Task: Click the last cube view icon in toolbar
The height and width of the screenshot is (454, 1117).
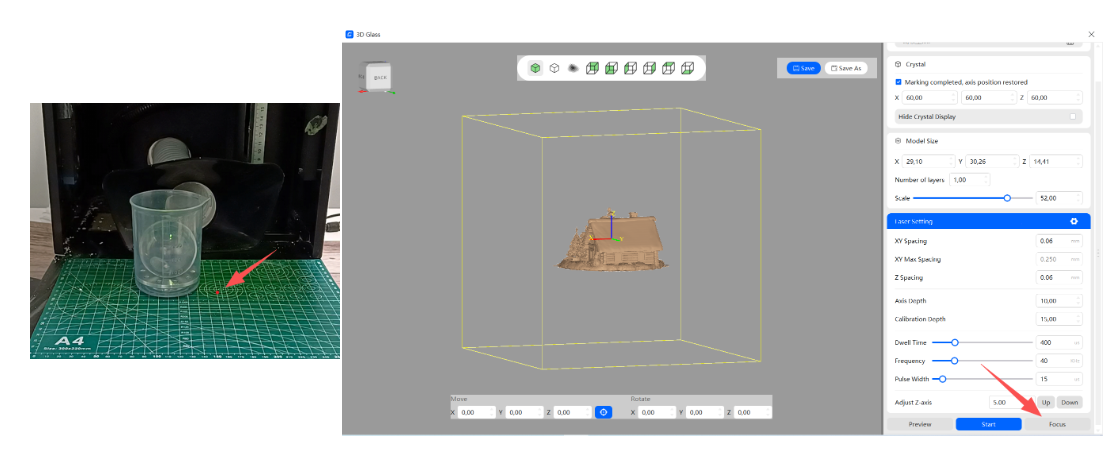Action: (x=687, y=68)
